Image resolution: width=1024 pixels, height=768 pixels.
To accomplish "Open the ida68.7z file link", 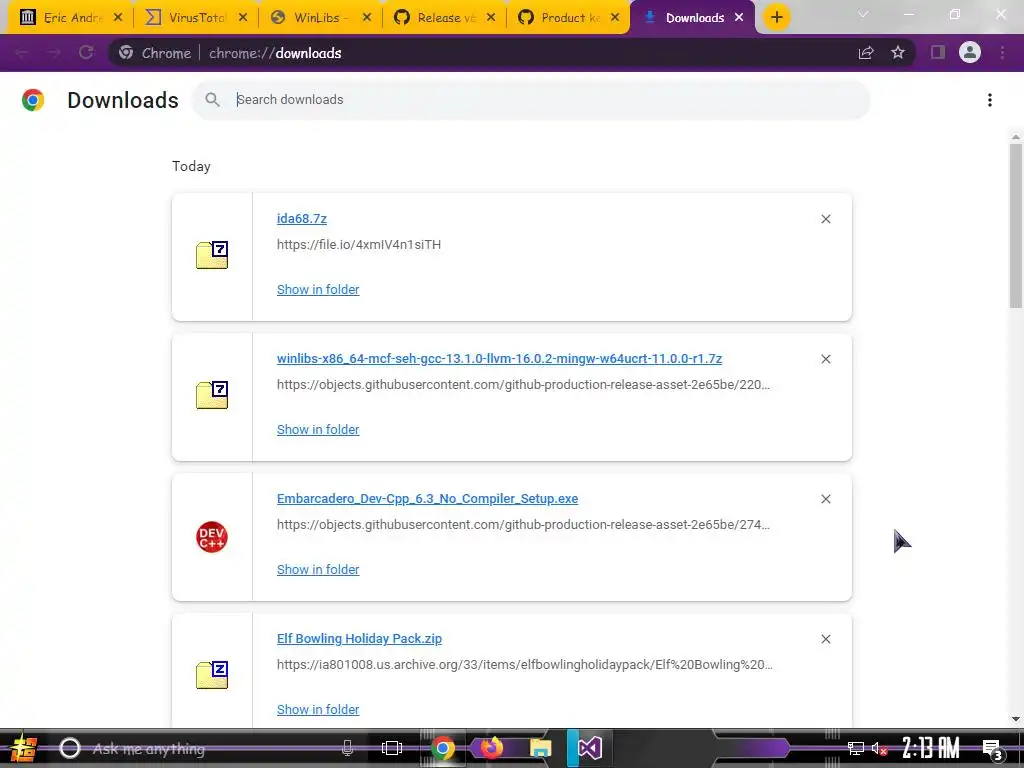I will coord(302,219).
